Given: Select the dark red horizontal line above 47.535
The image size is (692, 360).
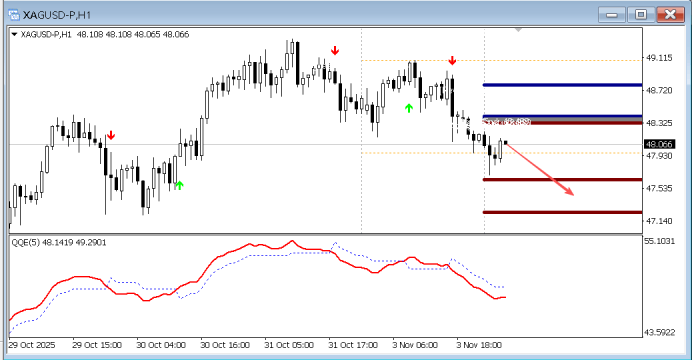Looking at the screenshot, I should (x=563, y=180).
